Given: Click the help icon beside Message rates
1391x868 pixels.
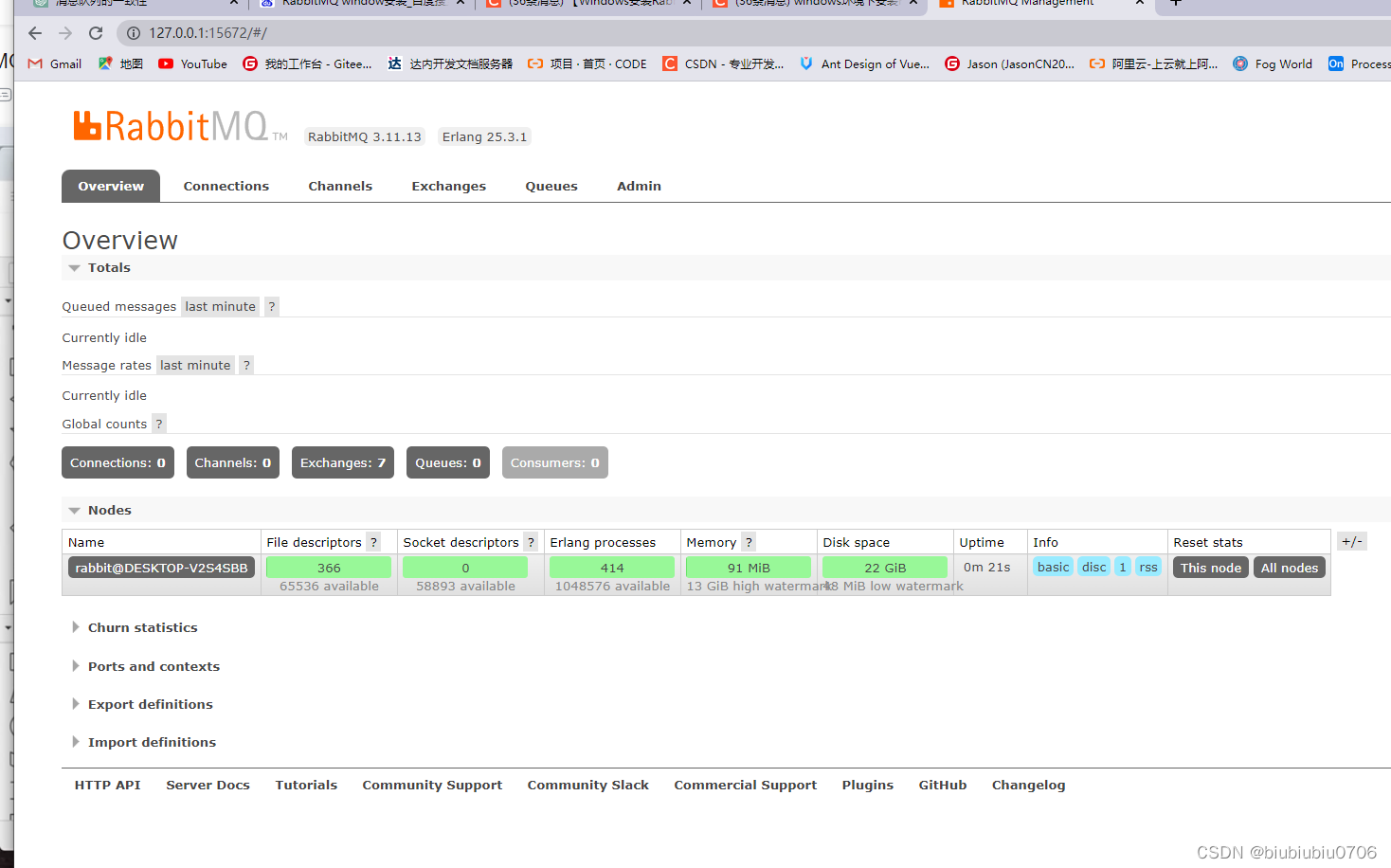Looking at the screenshot, I should pyautogui.click(x=246, y=365).
